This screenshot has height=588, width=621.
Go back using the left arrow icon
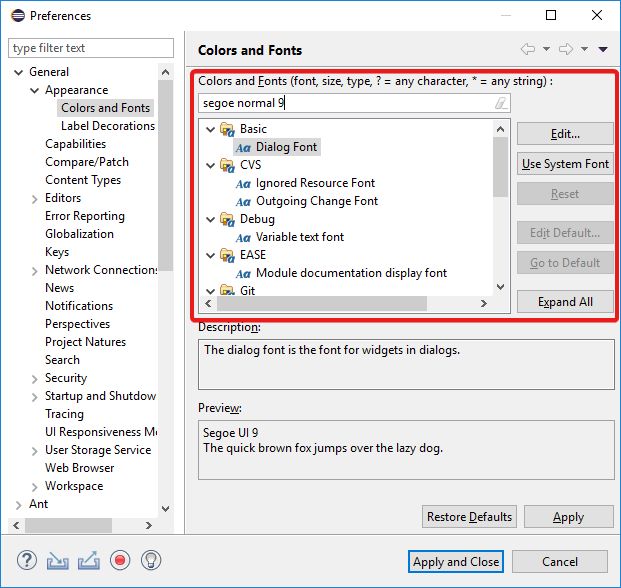528,49
